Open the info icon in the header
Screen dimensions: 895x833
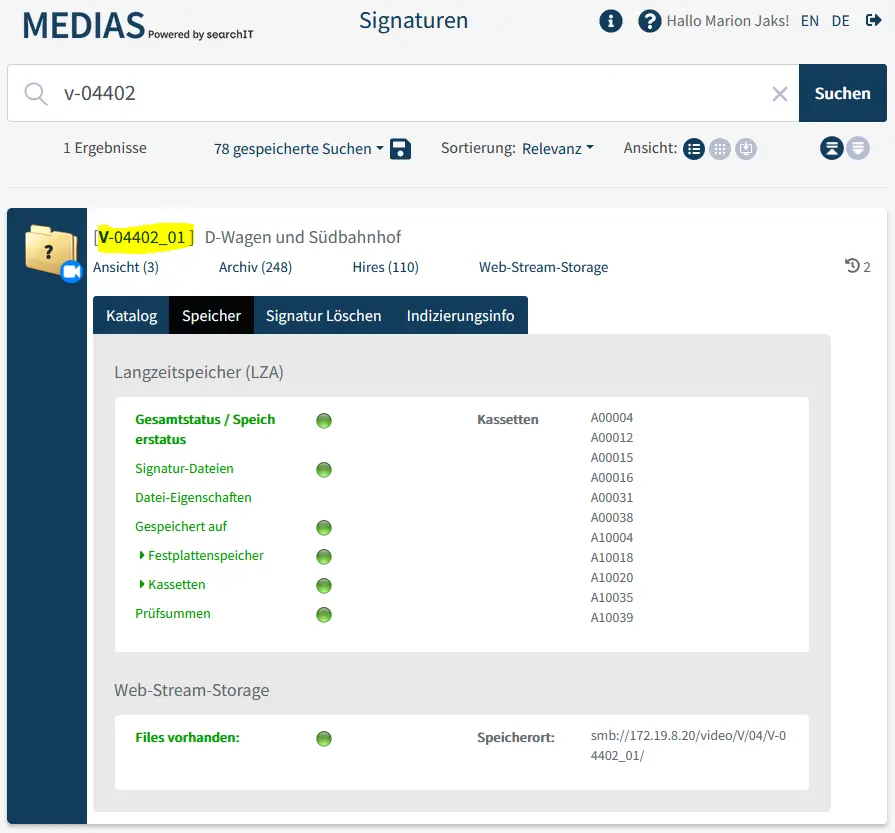click(x=611, y=21)
